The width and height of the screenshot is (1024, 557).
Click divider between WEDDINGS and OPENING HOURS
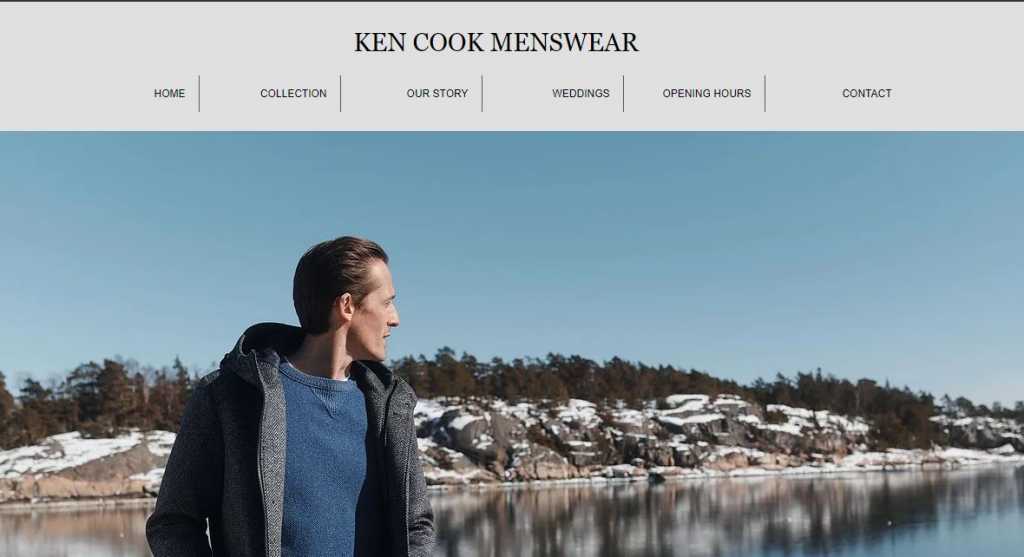624,93
